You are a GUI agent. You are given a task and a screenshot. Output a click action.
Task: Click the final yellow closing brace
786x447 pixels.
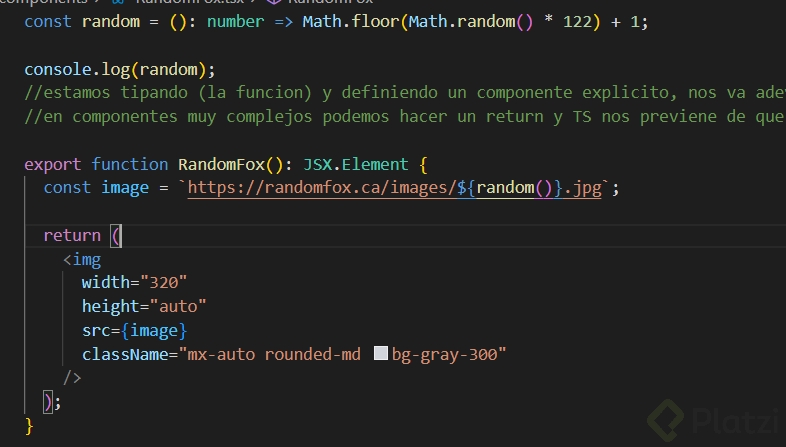[x=29, y=426]
